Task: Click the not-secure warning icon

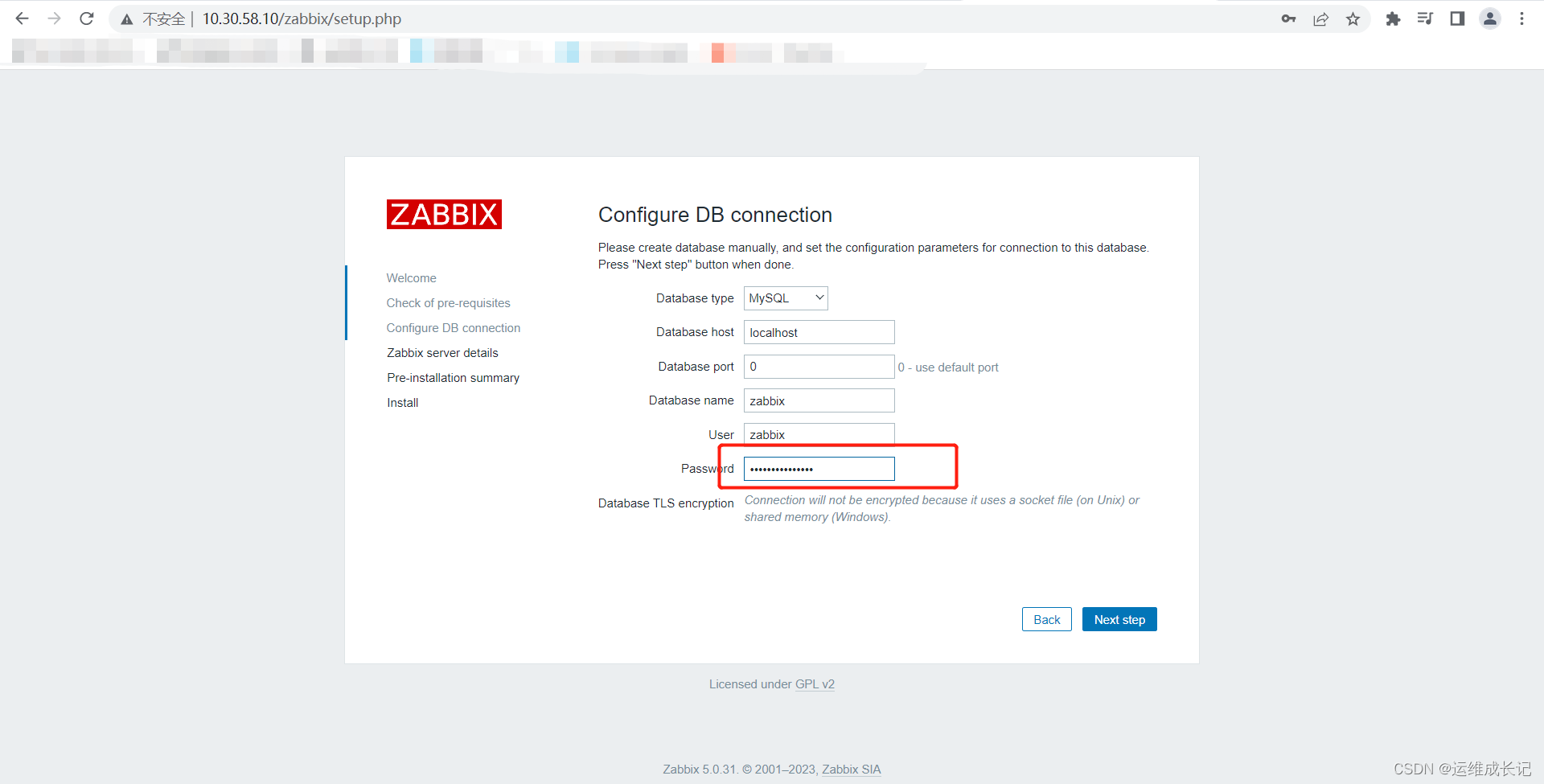Action: (127, 19)
